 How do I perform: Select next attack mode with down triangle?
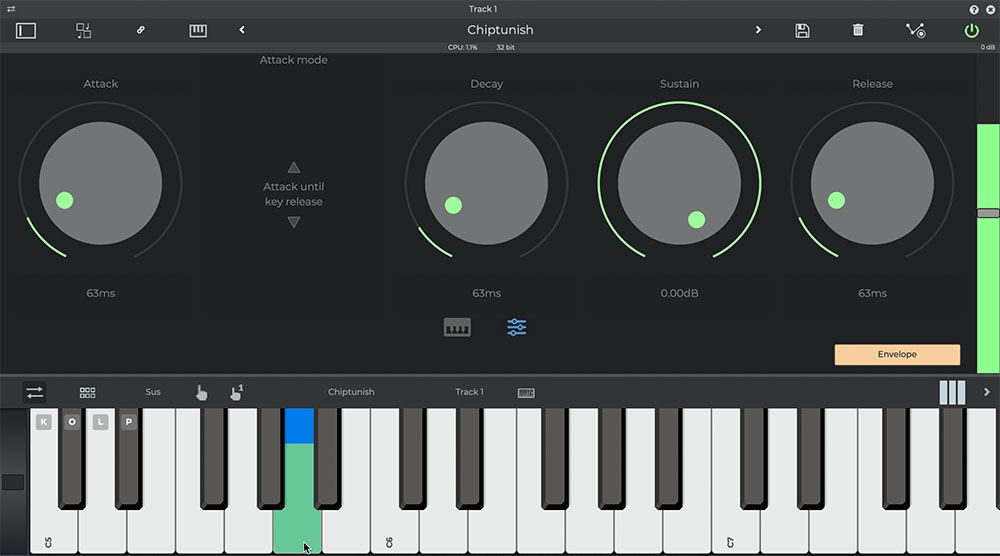[x=294, y=222]
